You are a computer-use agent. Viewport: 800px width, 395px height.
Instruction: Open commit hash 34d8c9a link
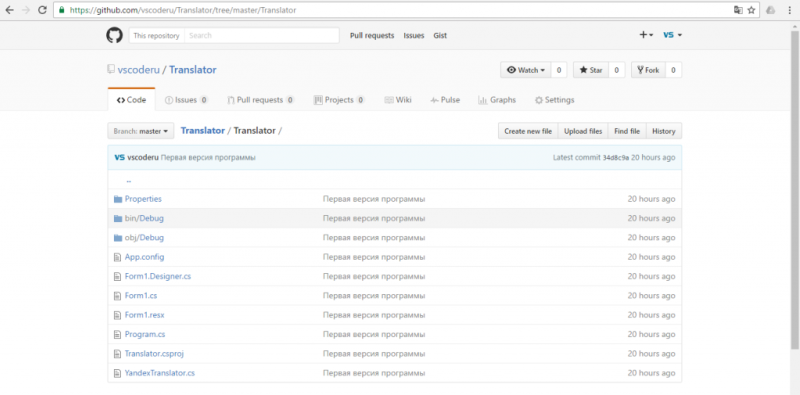(x=616, y=158)
